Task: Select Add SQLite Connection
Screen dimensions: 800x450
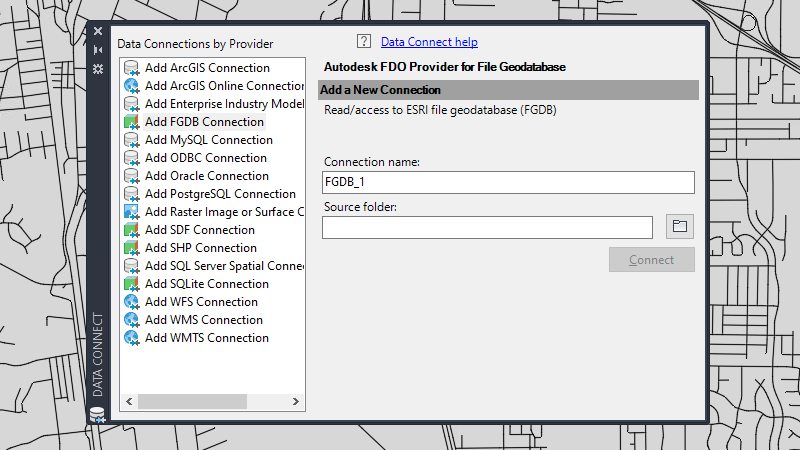Action: pyautogui.click(x=207, y=284)
